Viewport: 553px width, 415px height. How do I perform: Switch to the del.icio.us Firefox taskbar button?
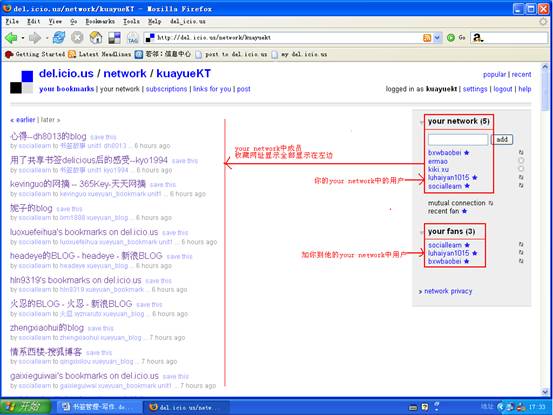pyautogui.click(x=186, y=407)
